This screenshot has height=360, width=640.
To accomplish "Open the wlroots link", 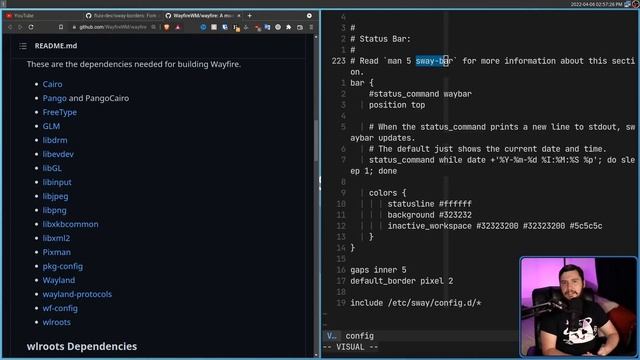I will pyautogui.click(x=56, y=322).
